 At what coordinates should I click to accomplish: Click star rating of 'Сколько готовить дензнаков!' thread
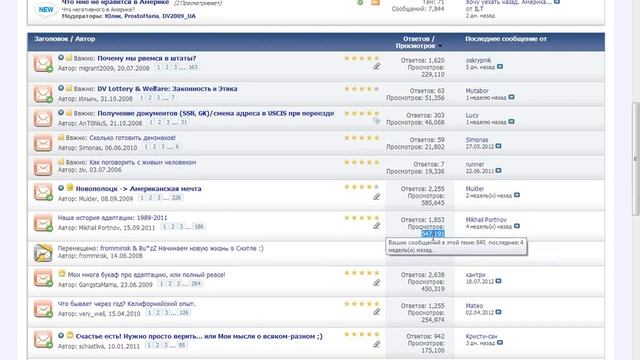pos(362,138)
